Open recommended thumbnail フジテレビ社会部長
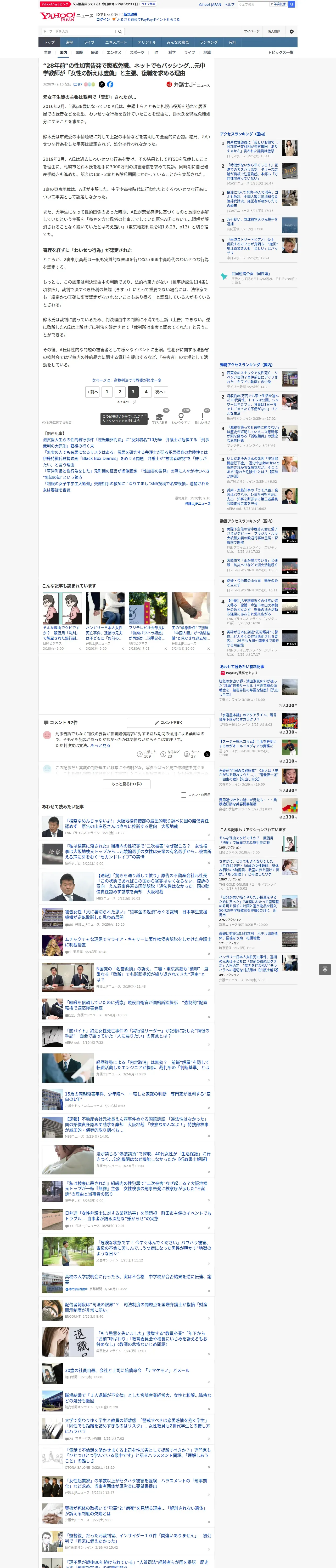Image resolution: width=336 pixels, height=1568 pixels. point(148,609)
